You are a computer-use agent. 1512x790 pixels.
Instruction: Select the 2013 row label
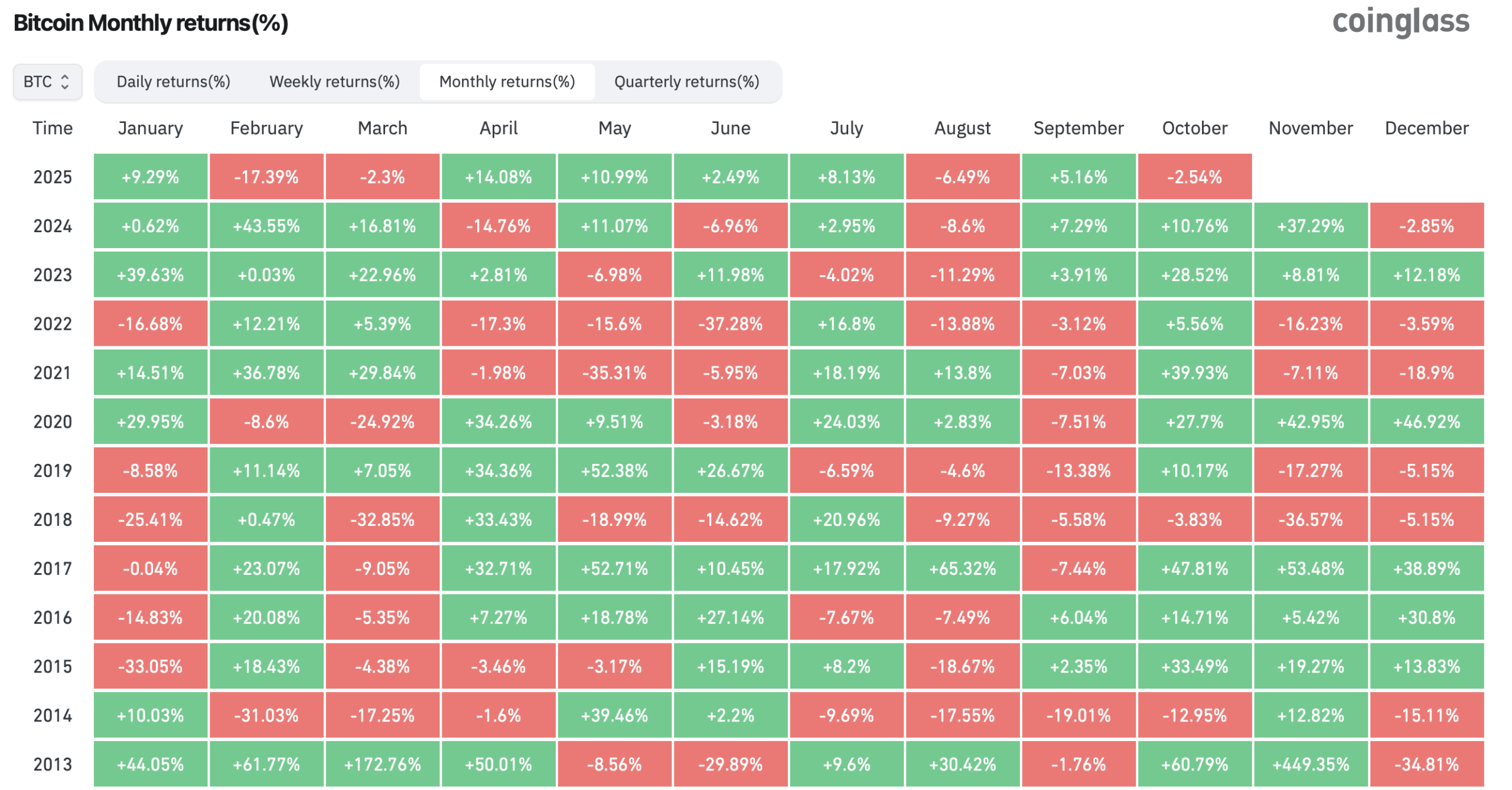click(53, 764)
